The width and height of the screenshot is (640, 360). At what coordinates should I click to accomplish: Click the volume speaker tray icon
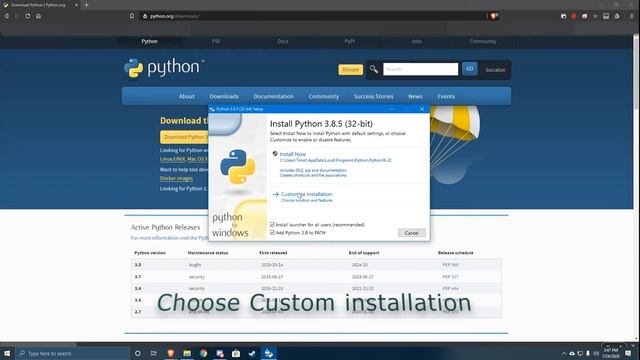tap(596, 353)
